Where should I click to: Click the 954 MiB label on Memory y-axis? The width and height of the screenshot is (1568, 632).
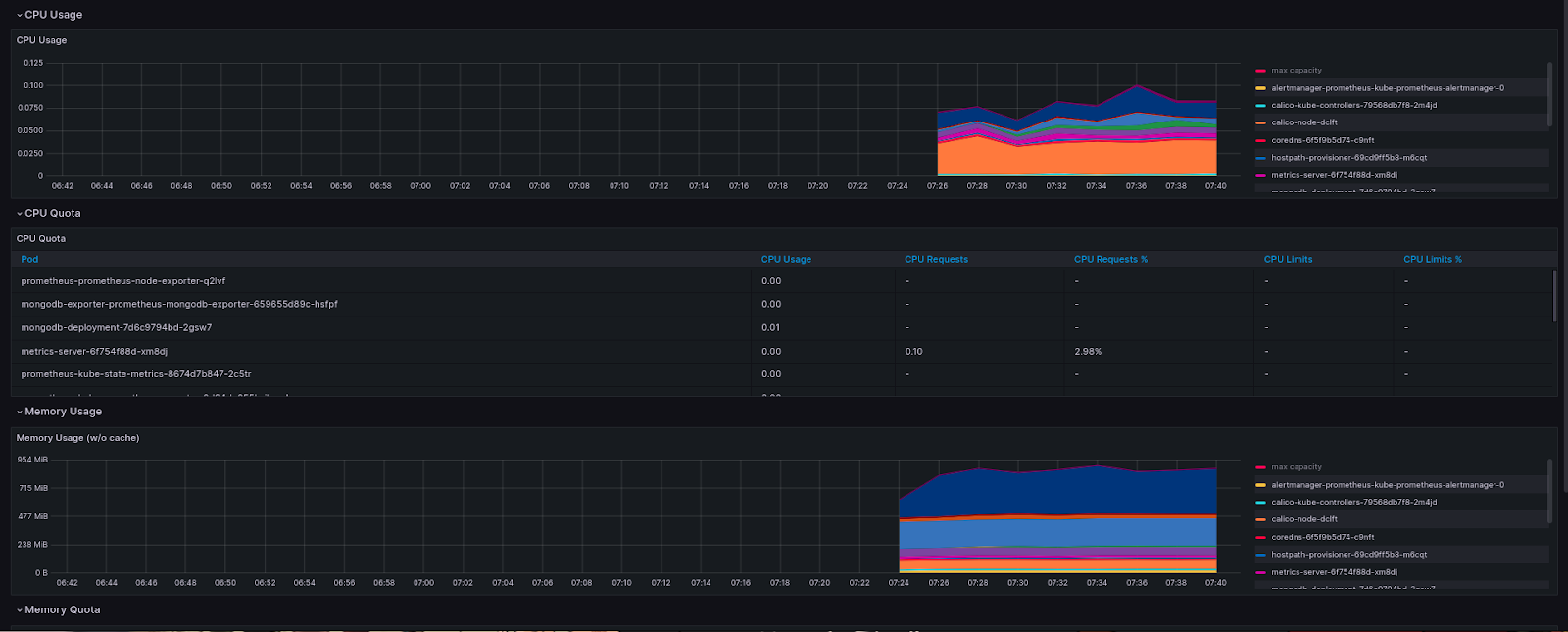[x=32, y=460]
